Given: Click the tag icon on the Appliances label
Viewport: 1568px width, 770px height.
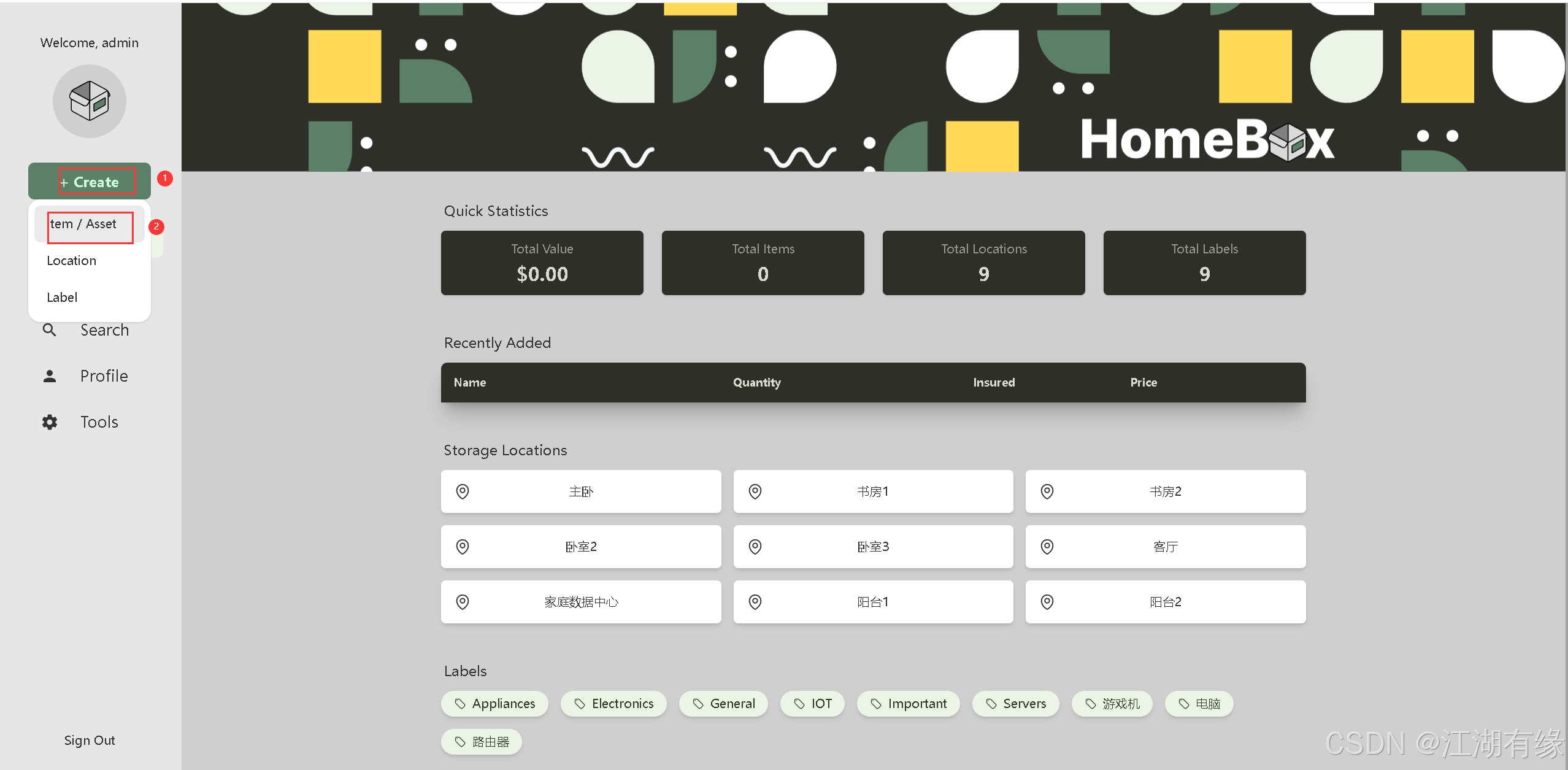Looking at the screenshot, I should (460, 704).
